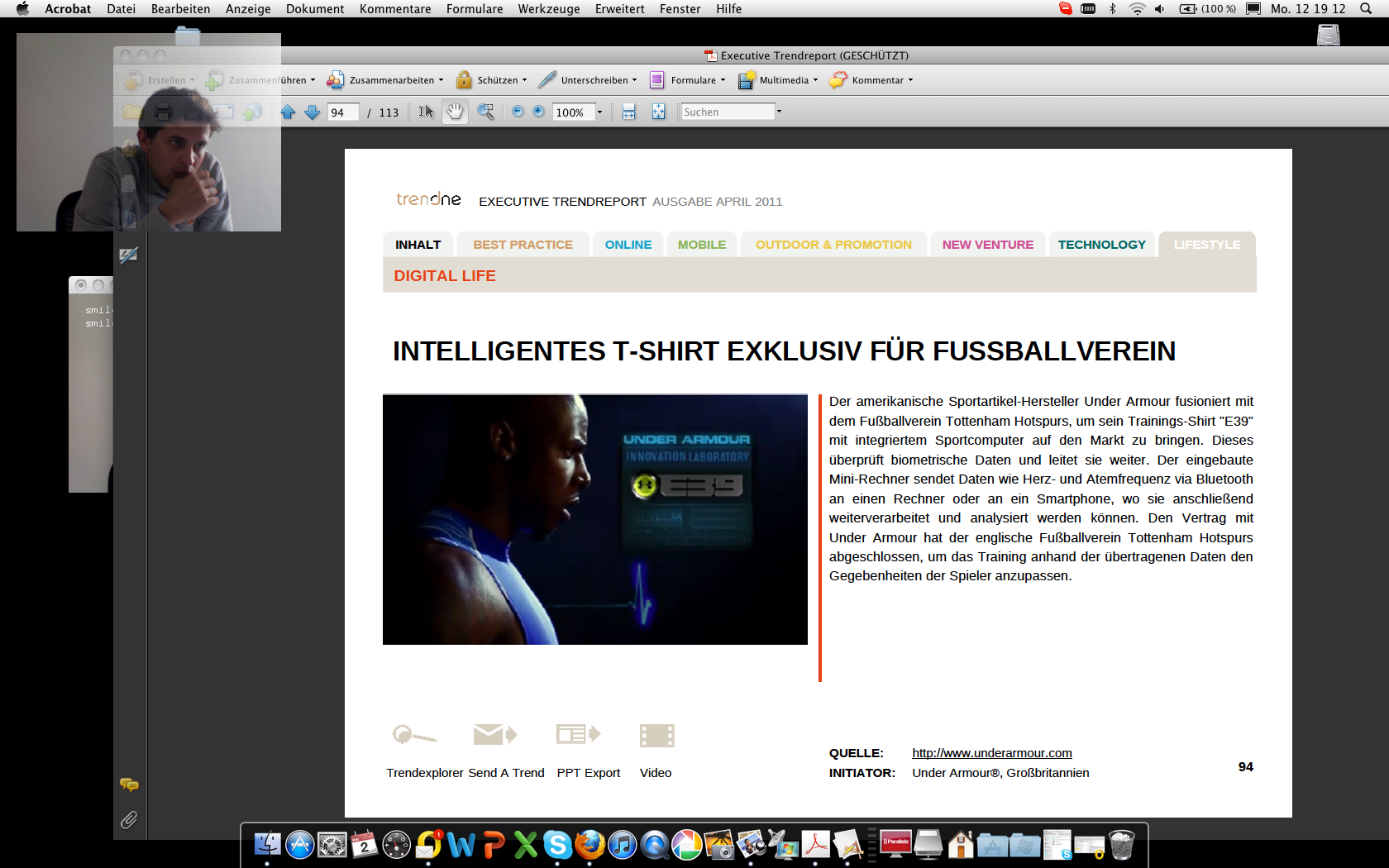Viewport: 1389px width, 868px height.
Task: Click the Trendexplorer key icon
Action: pos(414,734)
